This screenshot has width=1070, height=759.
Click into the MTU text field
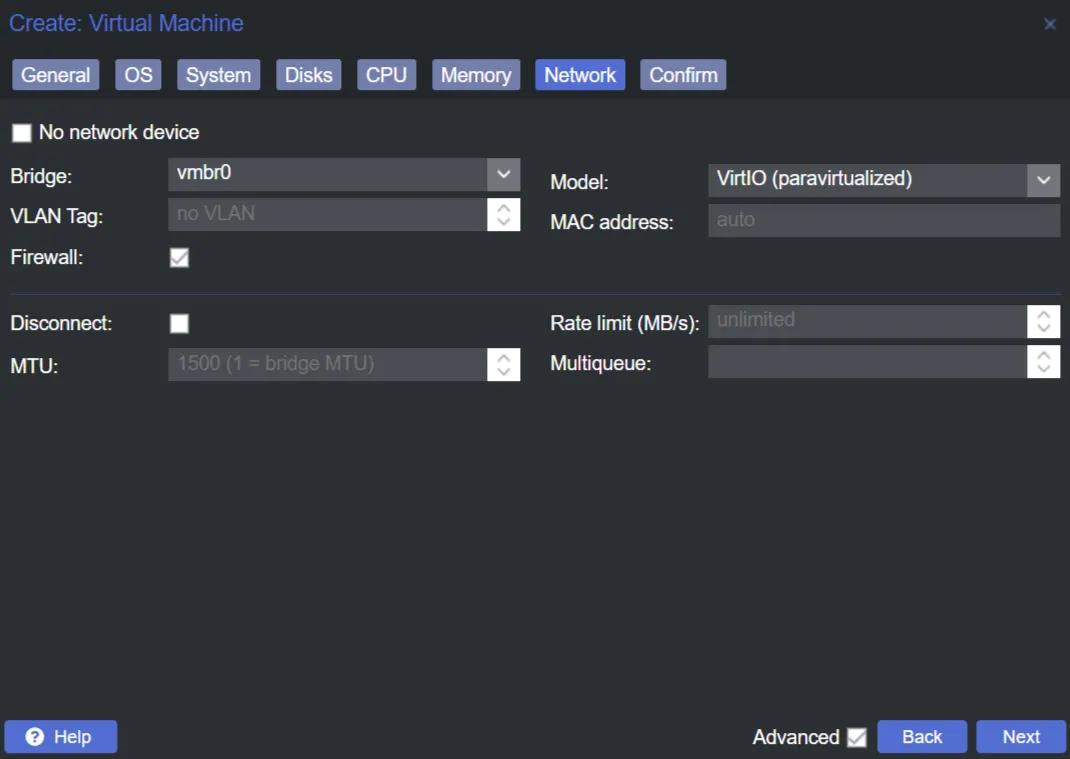pos(327,364)
